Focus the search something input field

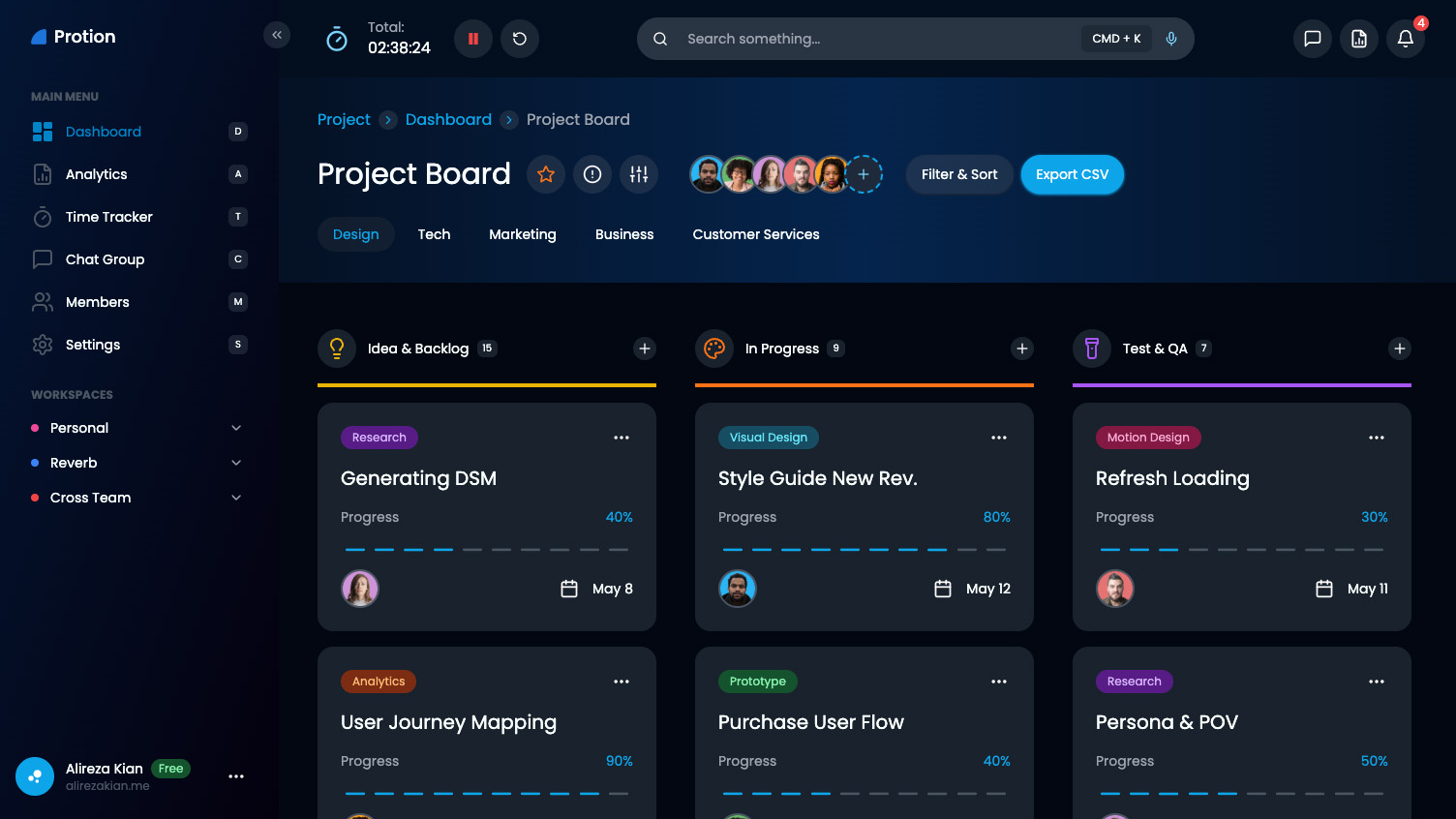(871, 39)
